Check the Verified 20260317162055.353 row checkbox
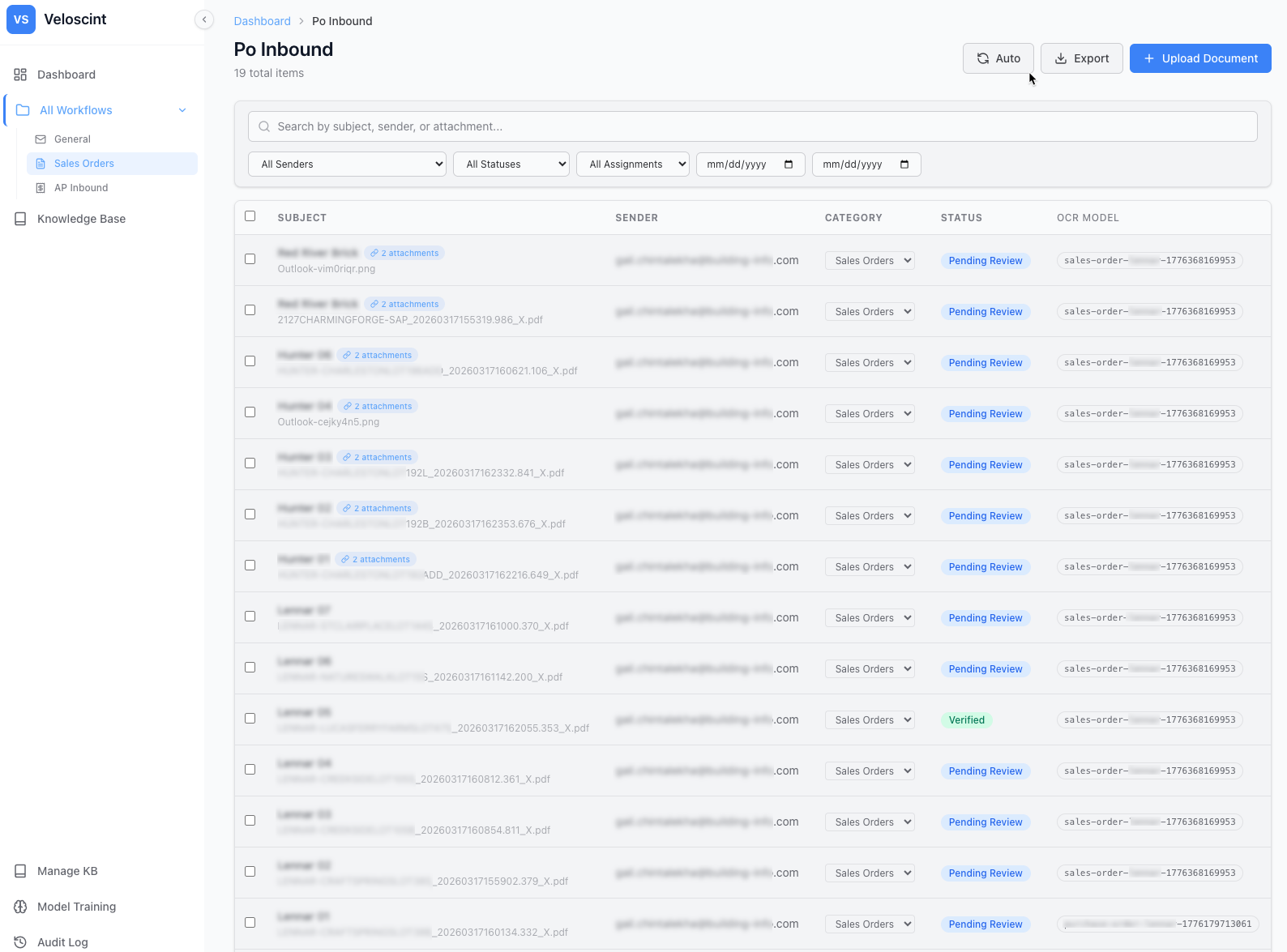Viewport: 1287px width, 952px height. pyautogui.click(x=250, y=719)
